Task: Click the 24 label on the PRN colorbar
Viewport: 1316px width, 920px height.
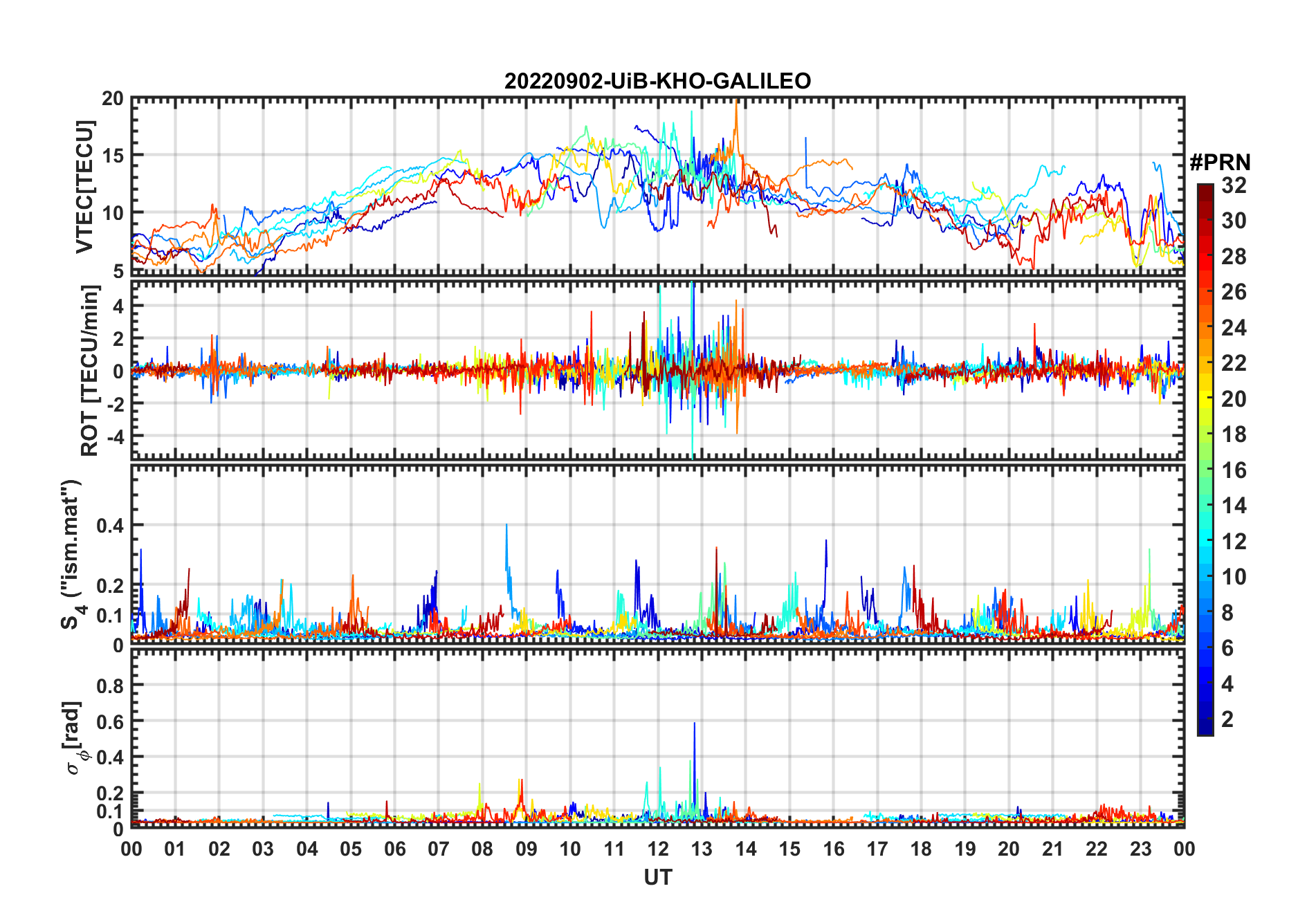Action: (x=1234, y=327)
